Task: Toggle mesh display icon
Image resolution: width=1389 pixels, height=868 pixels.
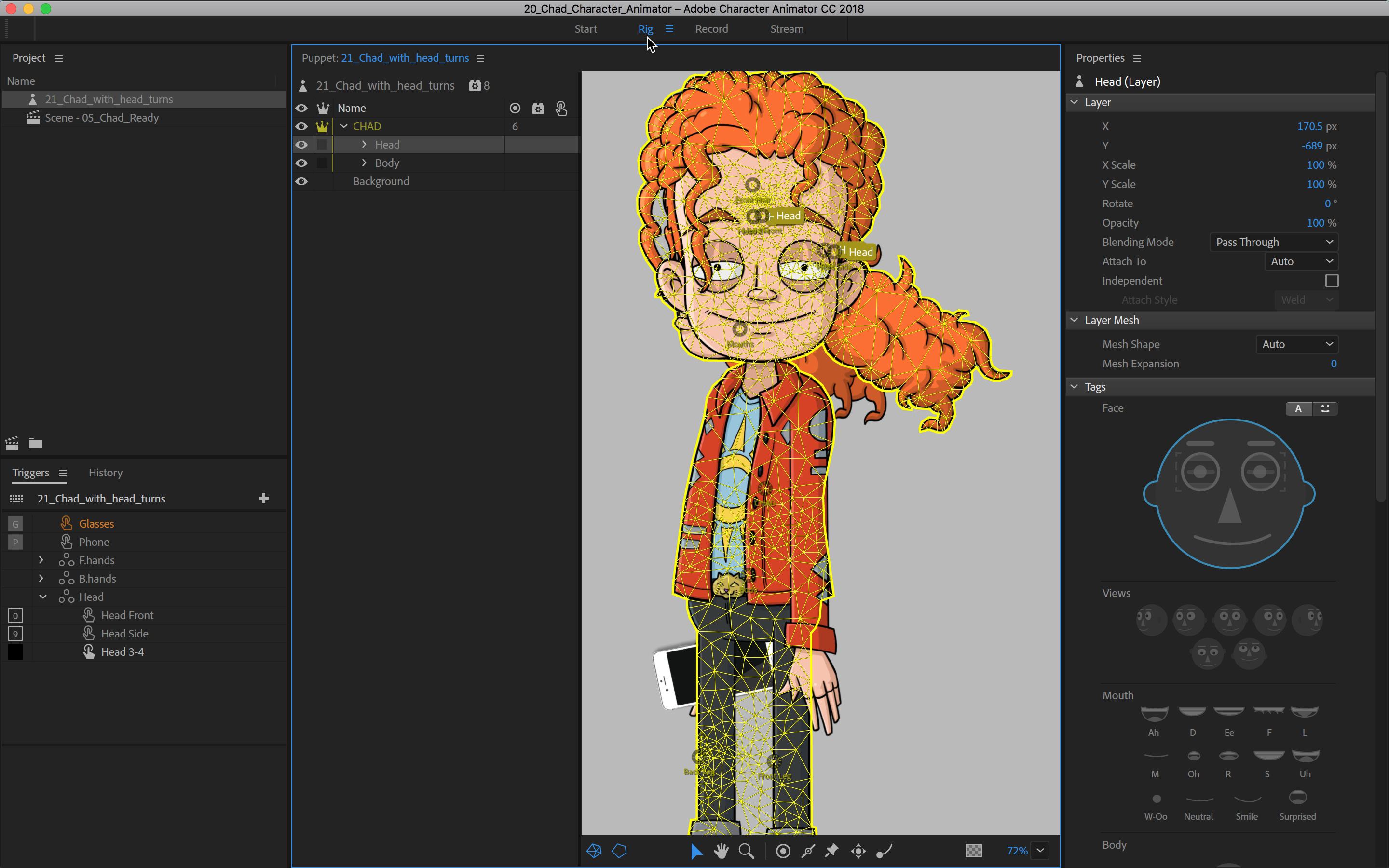Action: (594, 851)
